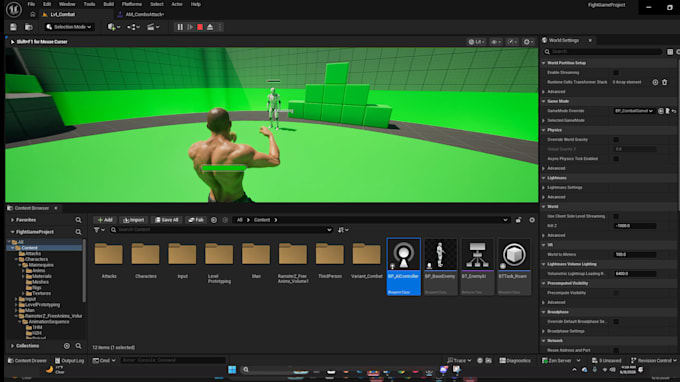Expand the Collections section

coord(12,346)
